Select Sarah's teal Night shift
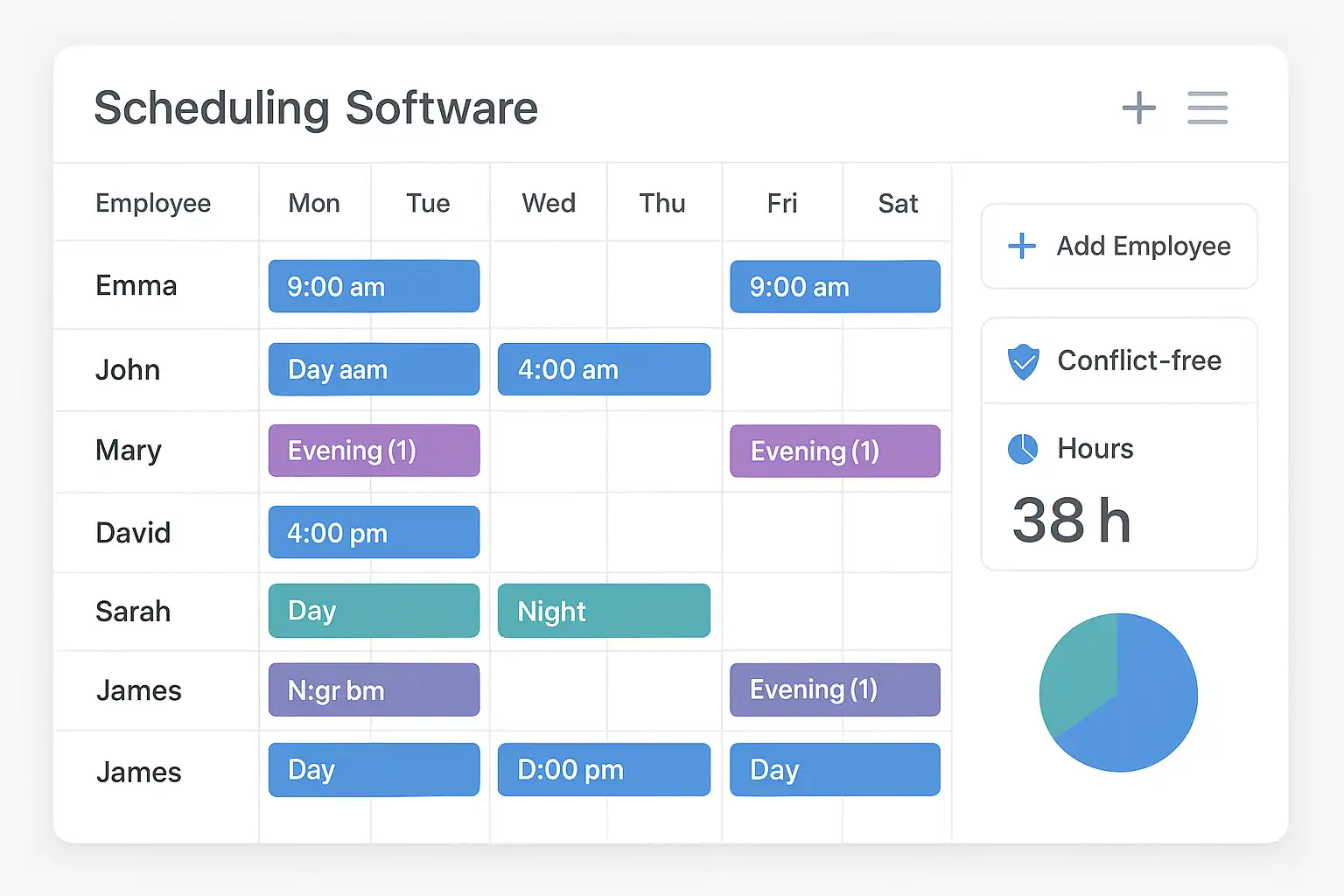This screenshot has width=1344, height=896. pyautogui.click(x=604, y=611)
